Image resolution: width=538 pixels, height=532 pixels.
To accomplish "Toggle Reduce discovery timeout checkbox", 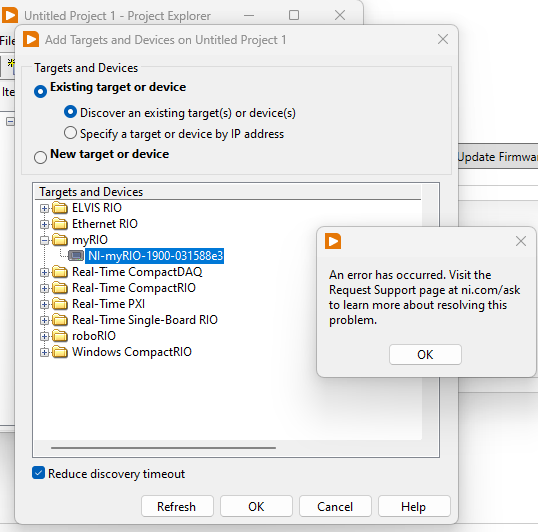I will (x=38, y=473).
